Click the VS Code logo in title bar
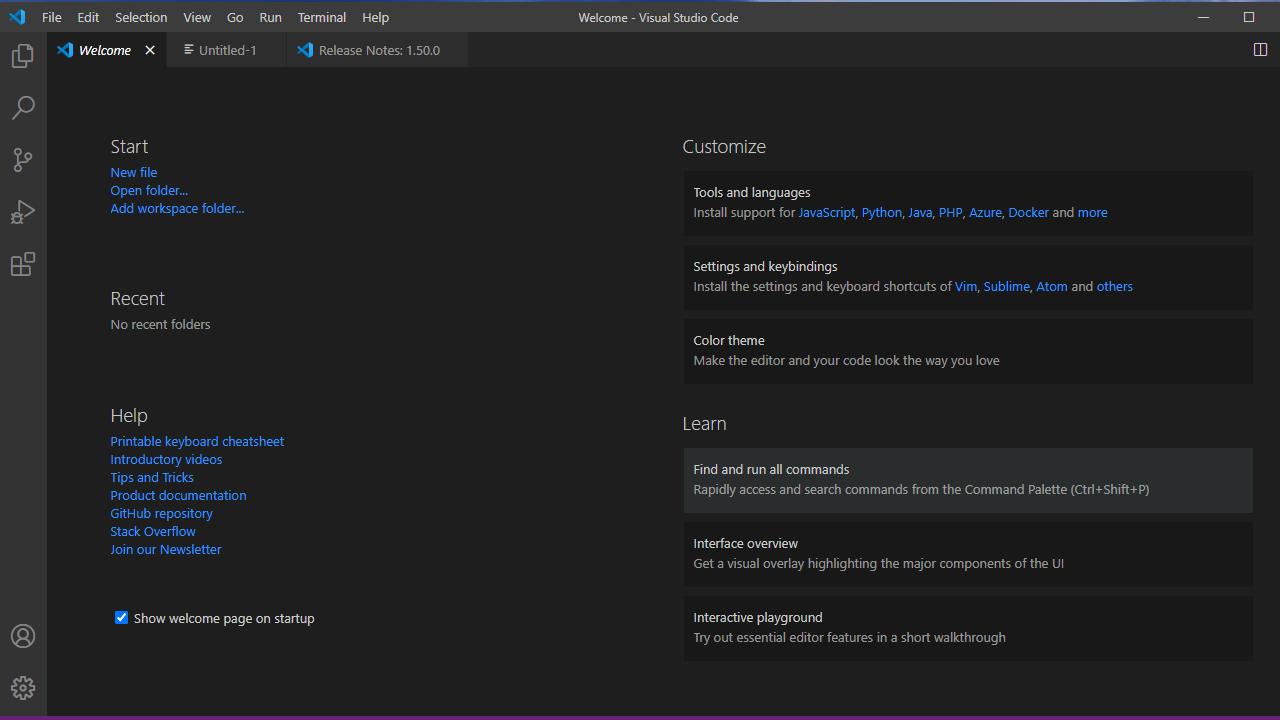The image size is (1280, 720). 16,17
